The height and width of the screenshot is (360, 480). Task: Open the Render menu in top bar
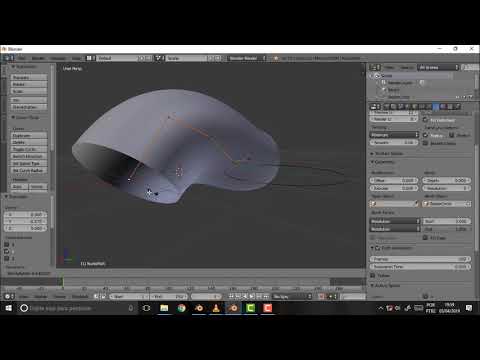(x=38, y=58)
